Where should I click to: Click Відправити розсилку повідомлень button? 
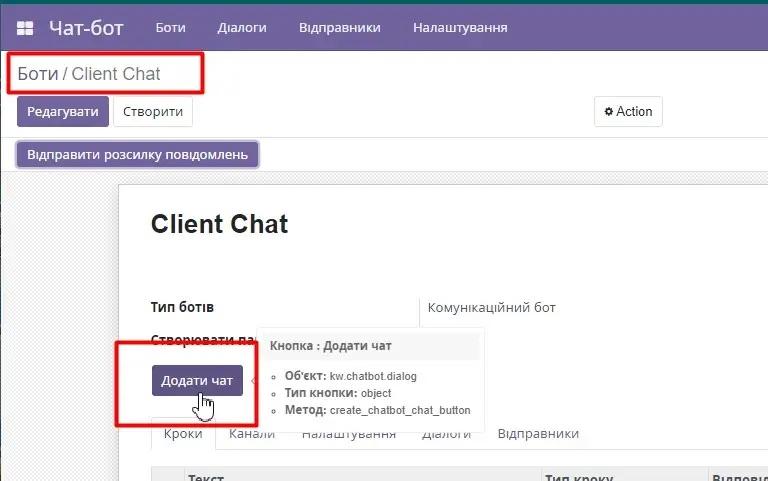pos(137,155)
